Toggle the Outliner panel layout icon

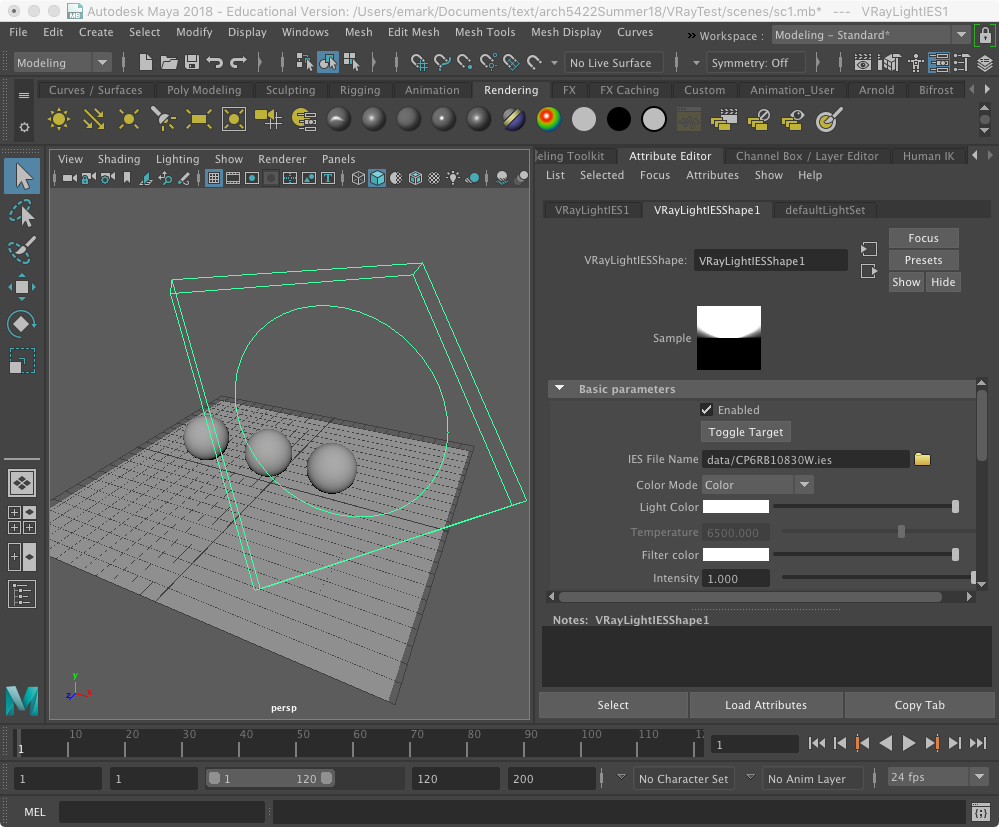(22, 594)
